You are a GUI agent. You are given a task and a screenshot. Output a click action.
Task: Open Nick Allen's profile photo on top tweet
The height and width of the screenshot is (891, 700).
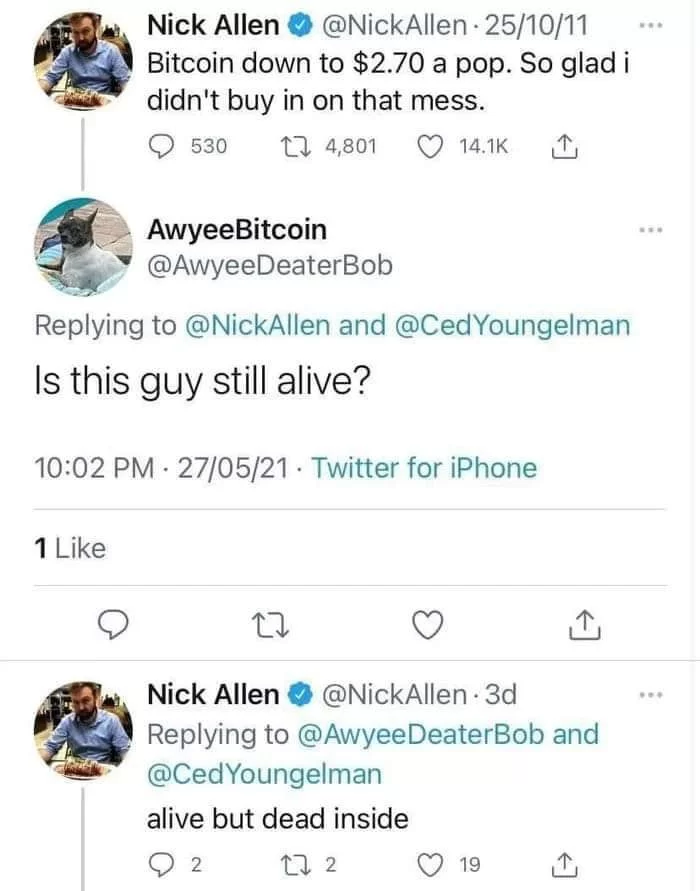pos(84,61)
